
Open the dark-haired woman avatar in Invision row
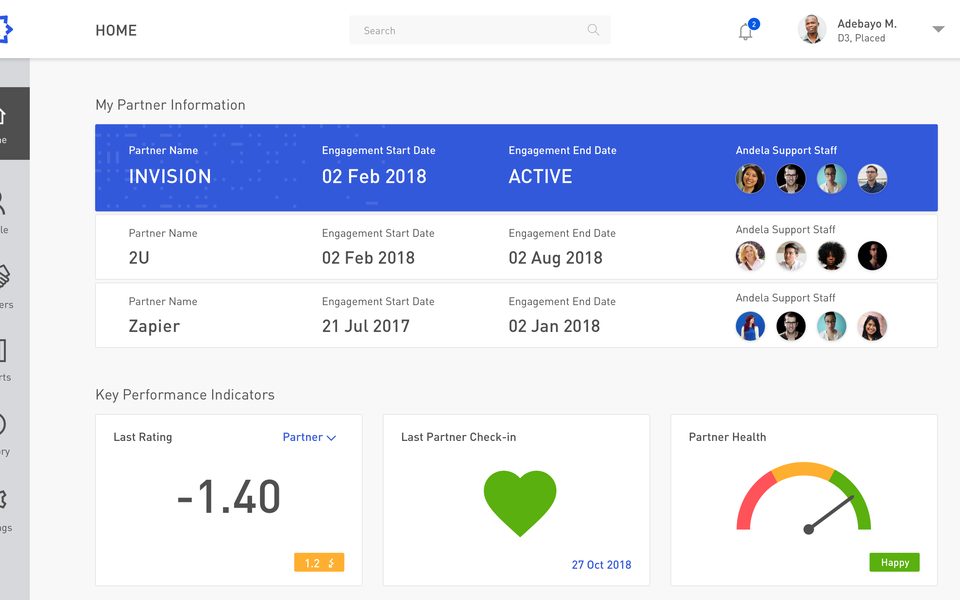pos(750,179)
